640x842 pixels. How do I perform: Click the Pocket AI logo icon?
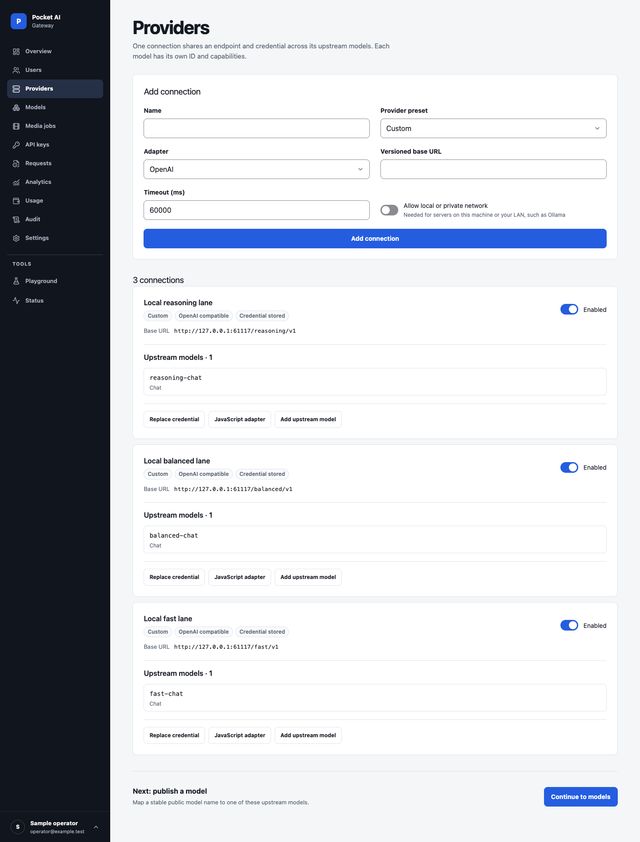click(x=18, y=21)
